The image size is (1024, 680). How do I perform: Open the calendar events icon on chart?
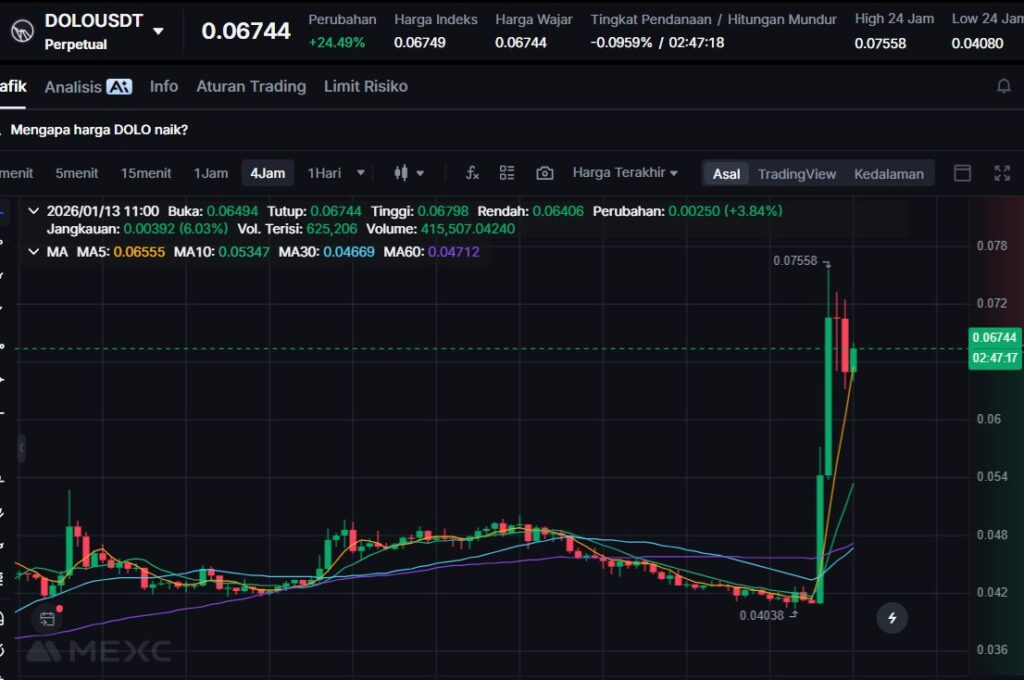click(x=46, y=618)
